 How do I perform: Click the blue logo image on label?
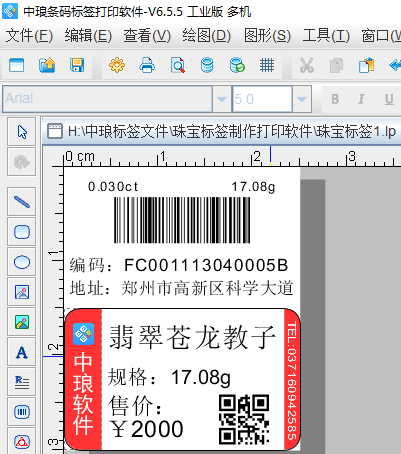[x=83, y=334]
